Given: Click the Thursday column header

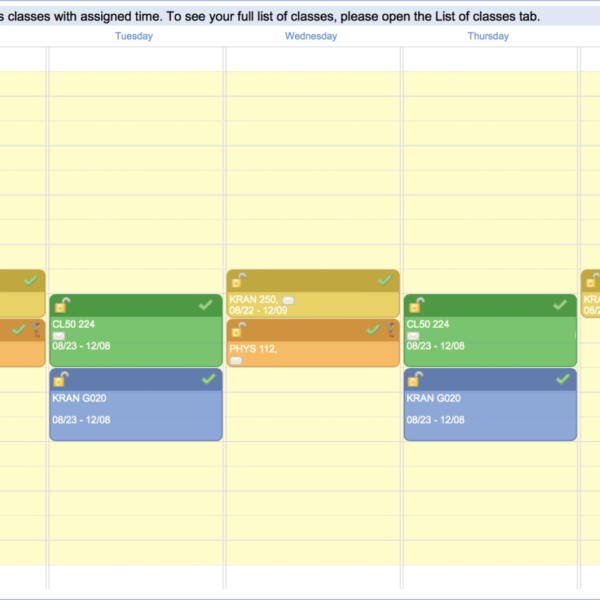Looking at the screenshot, I should click(x=488, y=36).
